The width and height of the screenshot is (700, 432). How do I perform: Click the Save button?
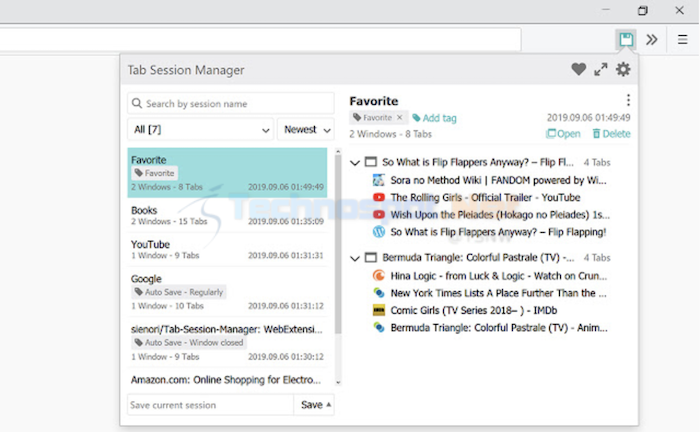click(314, 405)
